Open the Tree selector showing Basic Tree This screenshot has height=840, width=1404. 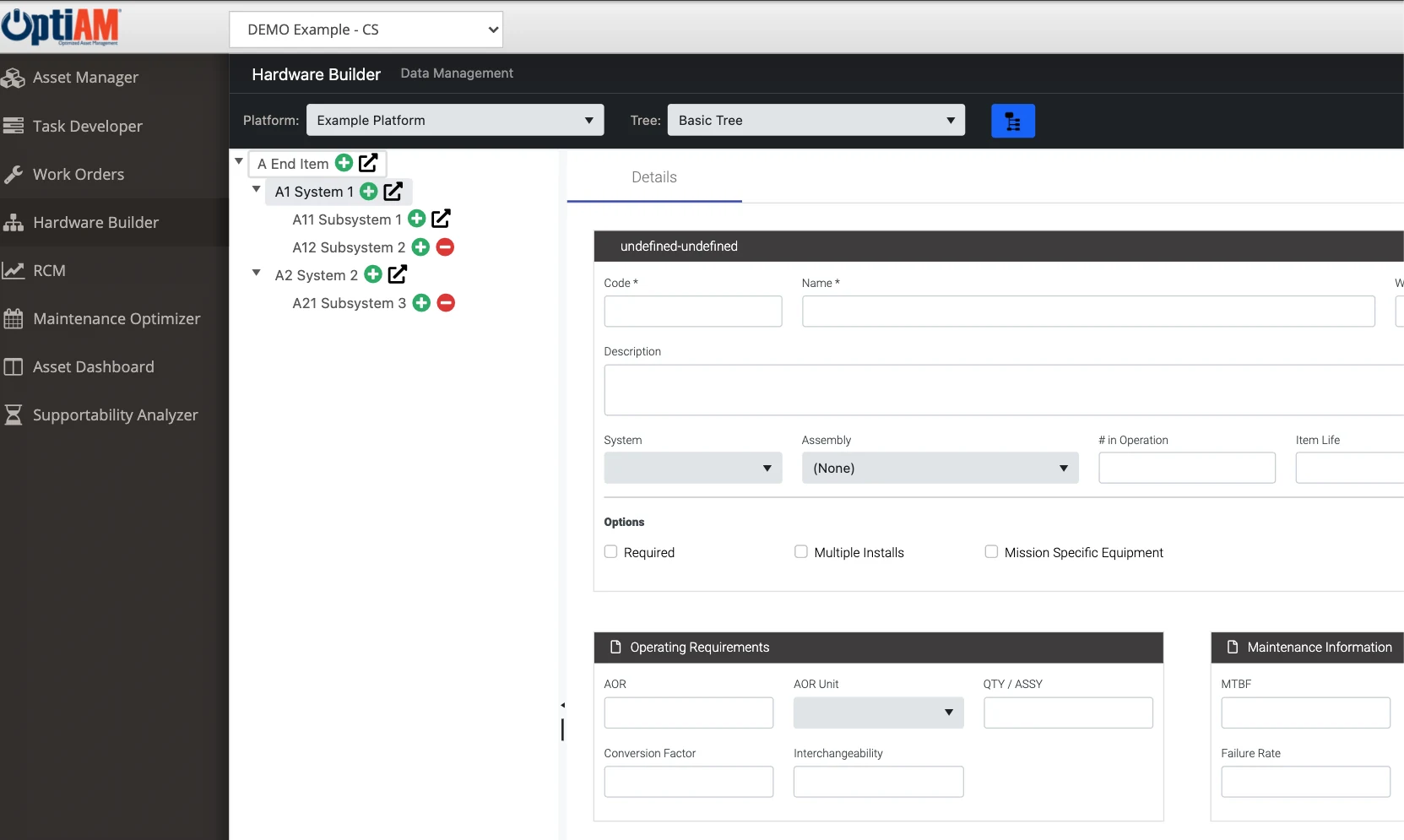point(816,120)
